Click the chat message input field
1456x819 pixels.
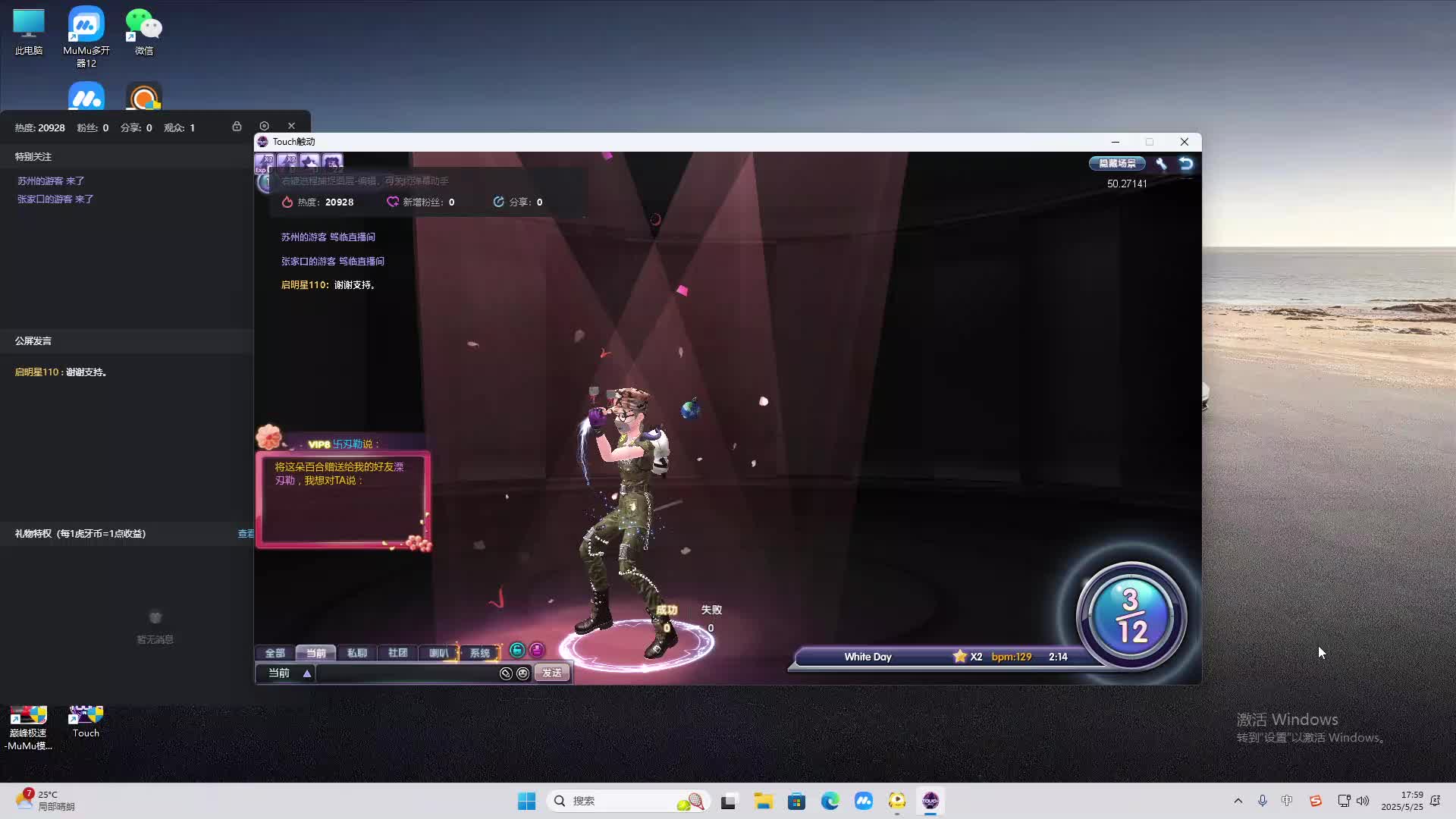pos(406,673)
